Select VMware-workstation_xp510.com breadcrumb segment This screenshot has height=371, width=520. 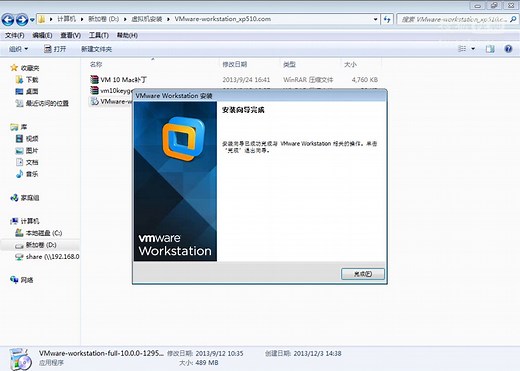click(x=222, y=19)
